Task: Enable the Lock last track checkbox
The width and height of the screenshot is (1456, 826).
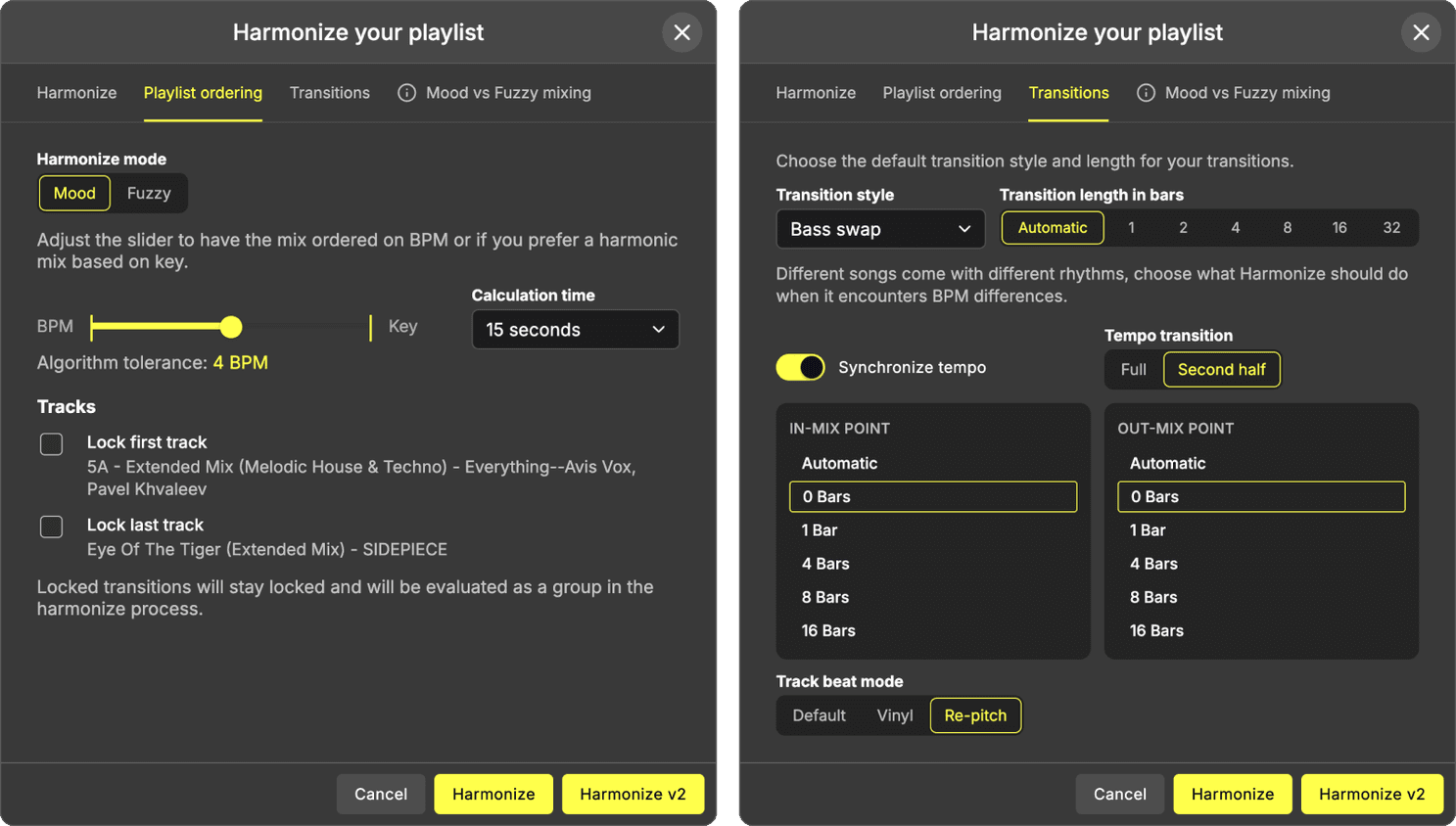Action: pos(50,527)
